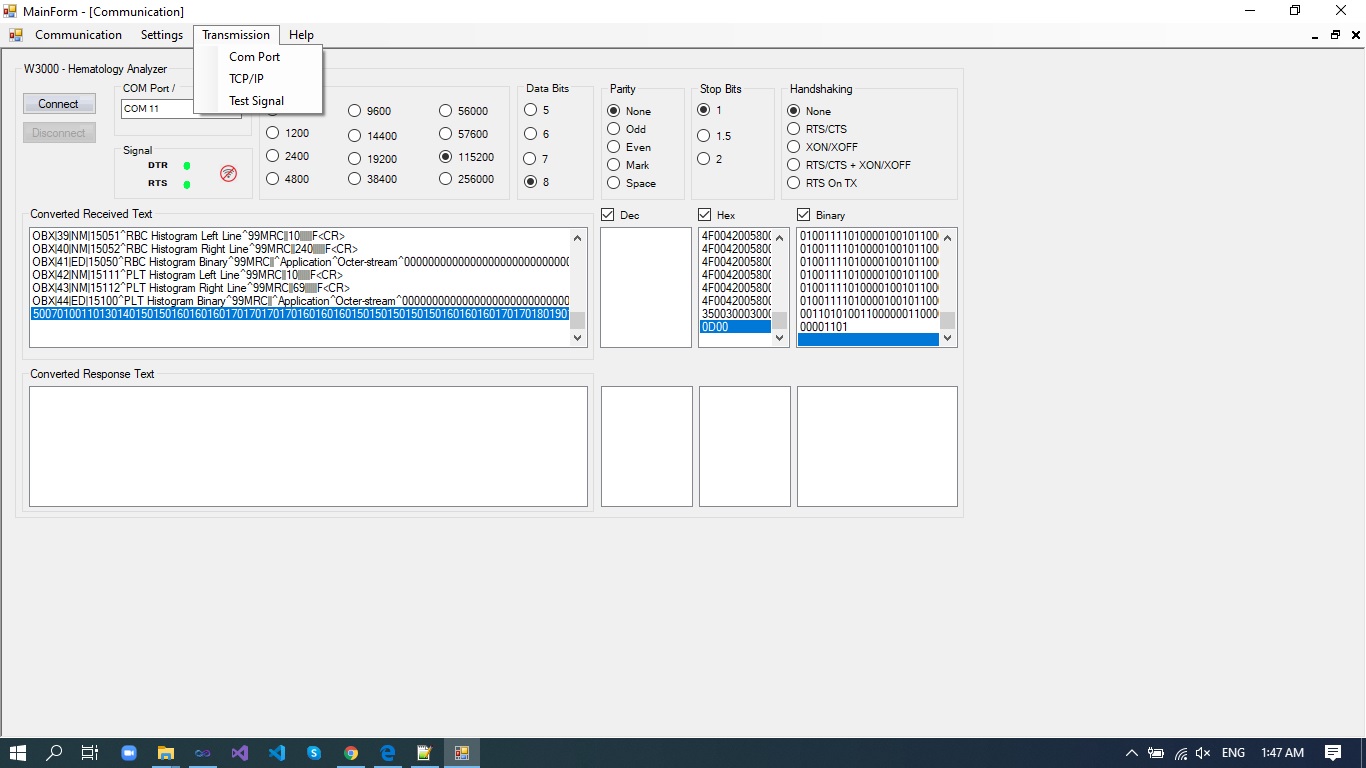Screen dimensions: 1366x768
Task: Select the 9600 baud rate option
Action: [355, 111]
